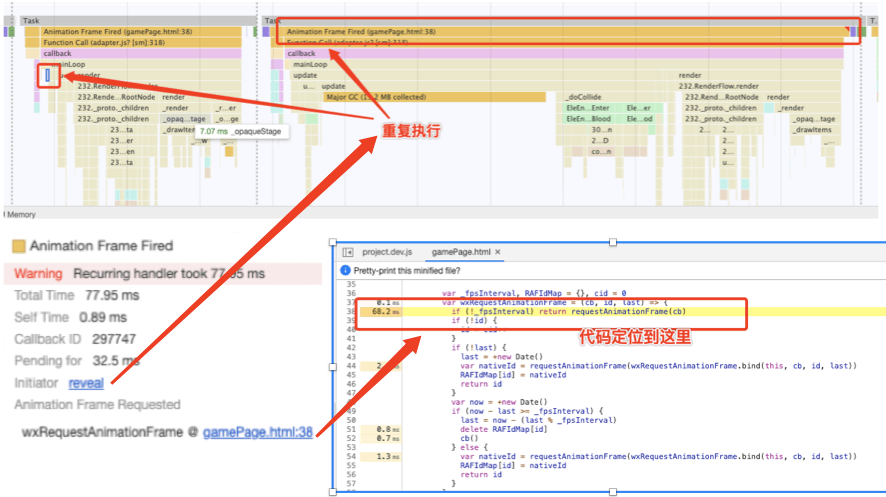Click line number 44 in gutter
The width and height of the screenshot is (886, 497).
pos(351,366)
